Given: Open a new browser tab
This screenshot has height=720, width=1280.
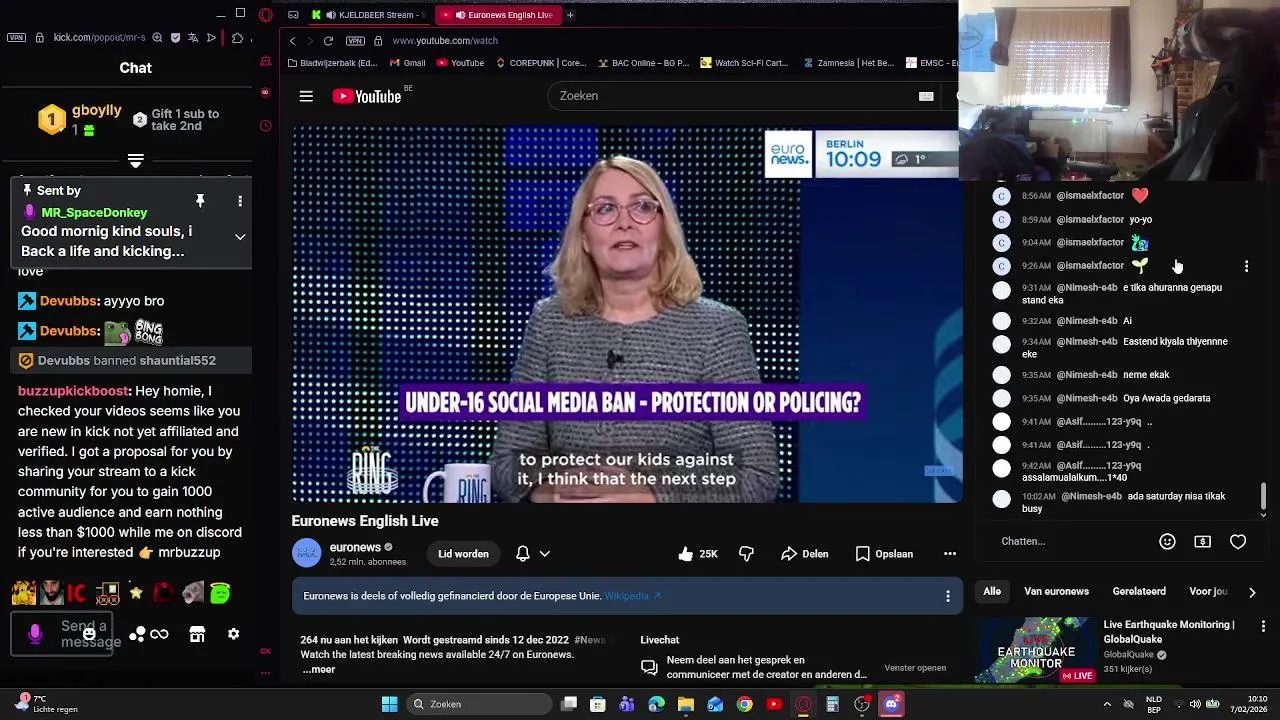Looking at the screenshot, I should (570, 15).
